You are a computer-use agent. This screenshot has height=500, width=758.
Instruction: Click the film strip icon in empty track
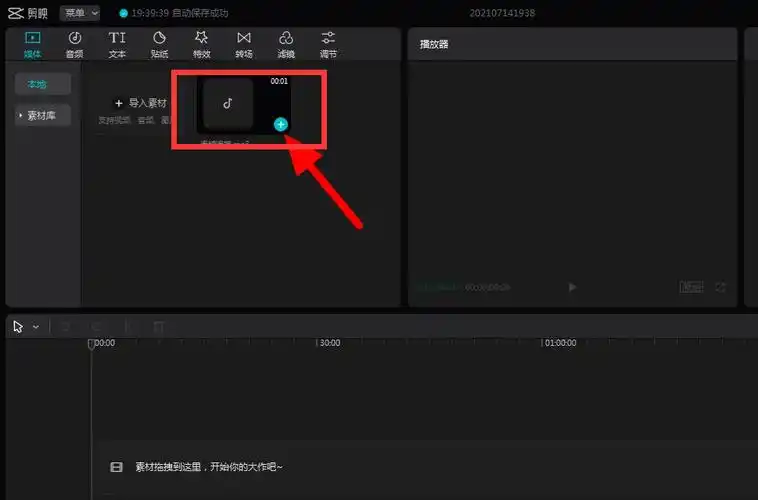[117, 467]
